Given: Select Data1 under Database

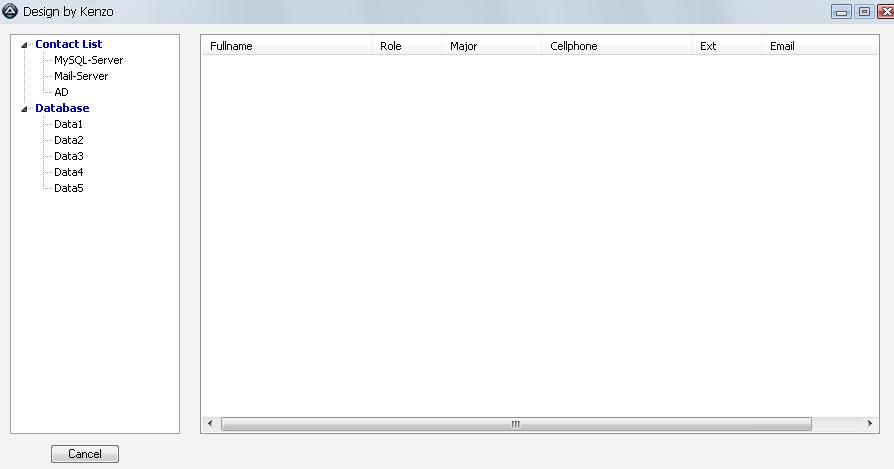Looking at the screenshot, I should coord(68,124).
